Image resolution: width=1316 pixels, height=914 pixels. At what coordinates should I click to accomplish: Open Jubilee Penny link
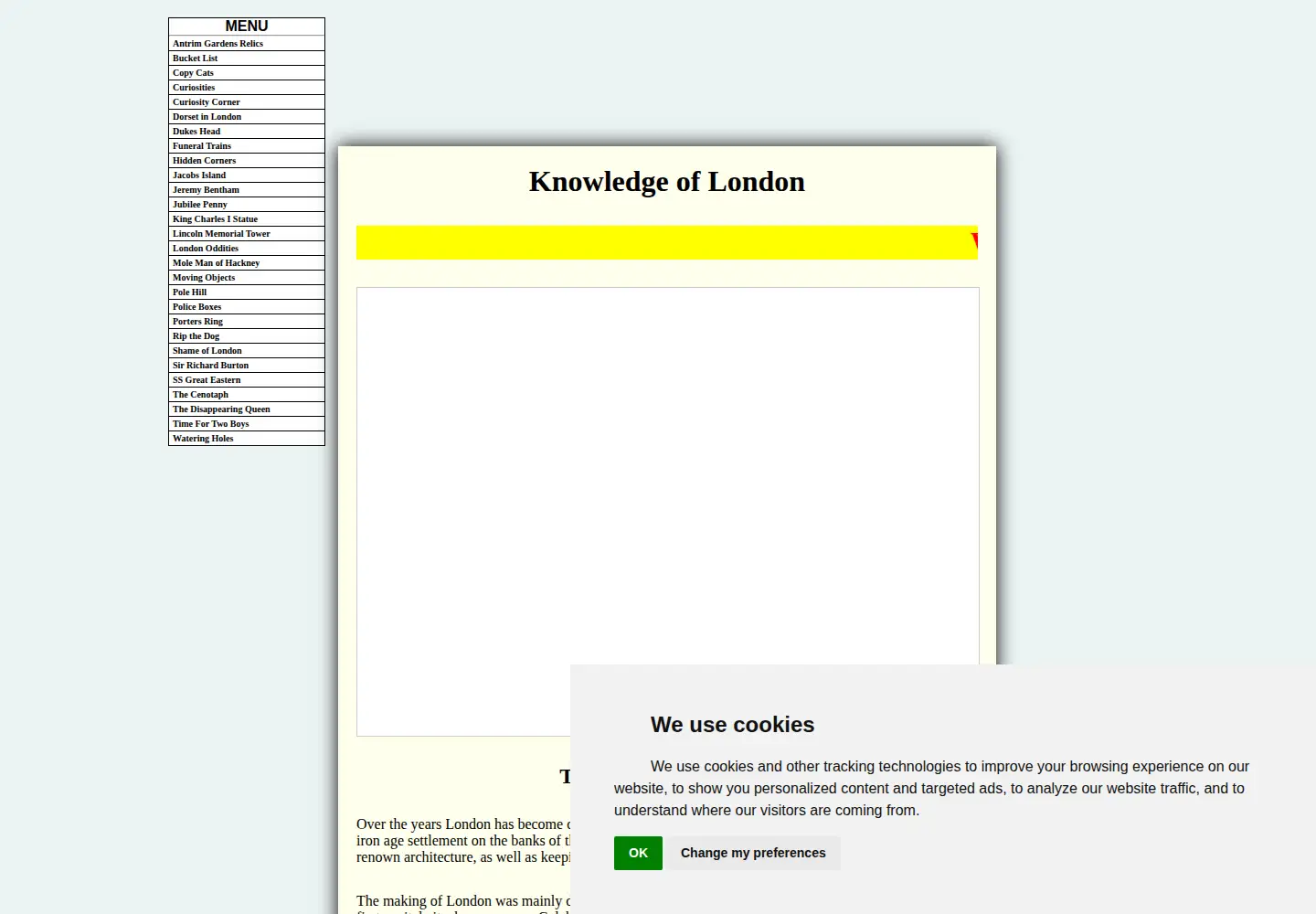coord(247,205)
